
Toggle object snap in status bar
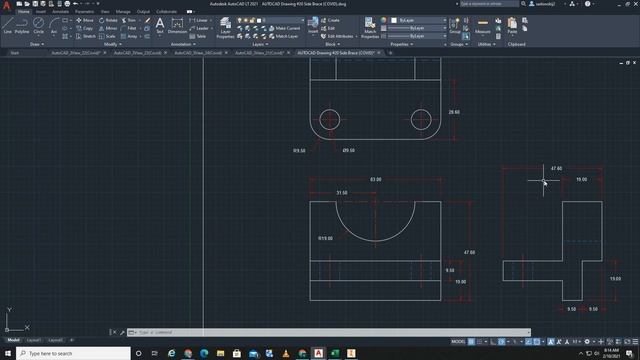[537, 342]
